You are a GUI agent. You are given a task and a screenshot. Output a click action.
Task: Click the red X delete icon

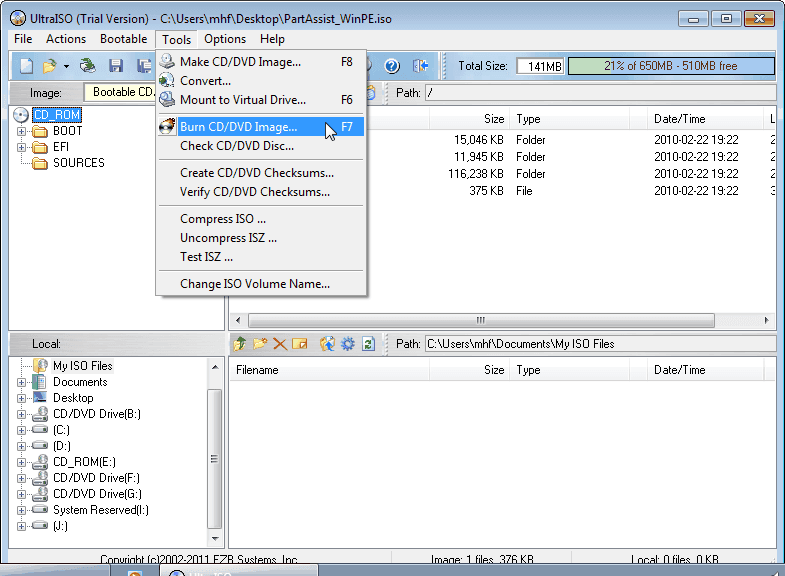[x=280, y=344]
